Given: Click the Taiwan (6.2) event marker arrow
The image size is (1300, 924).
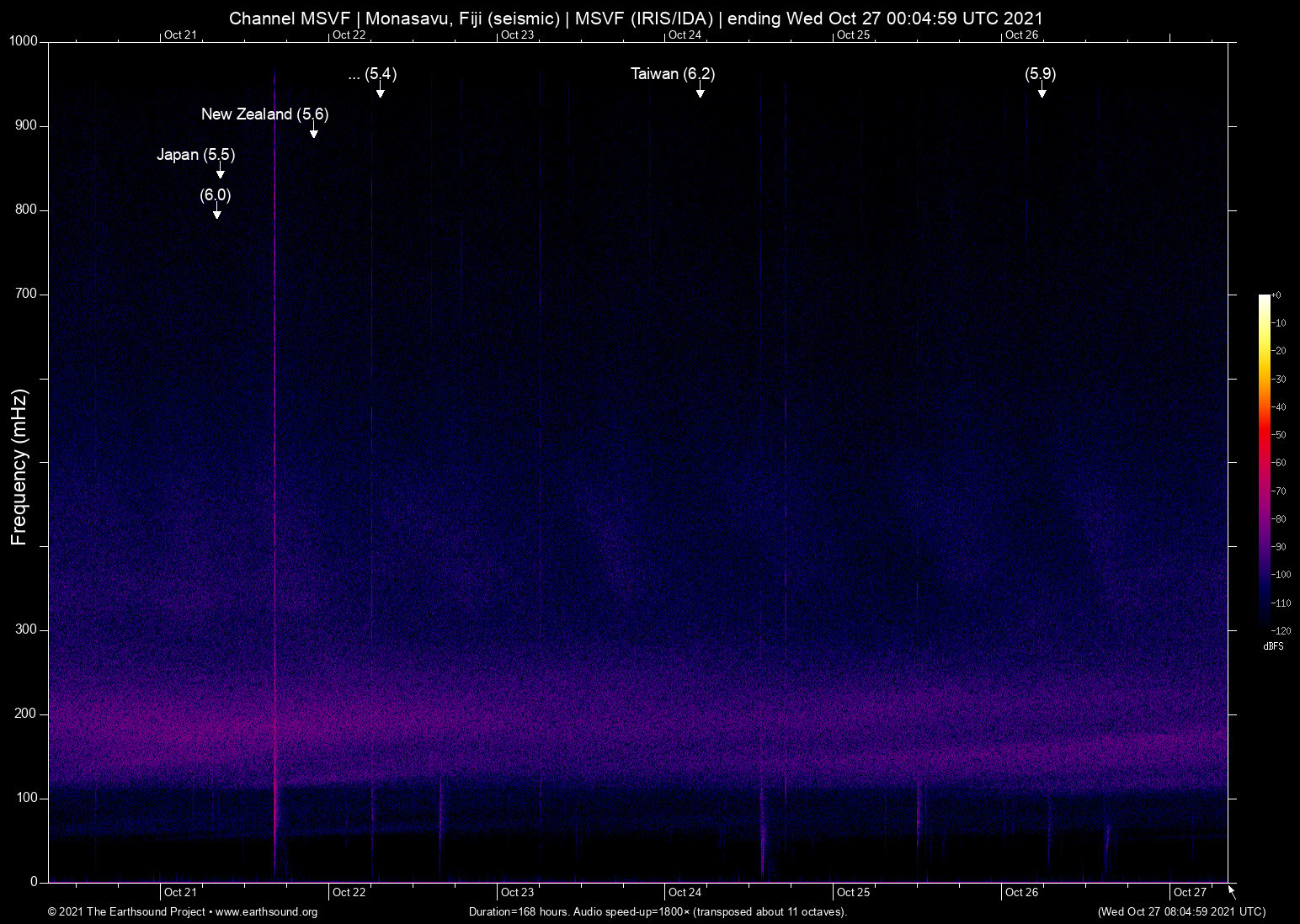Looking at the screenshot, I should (700, 90).
